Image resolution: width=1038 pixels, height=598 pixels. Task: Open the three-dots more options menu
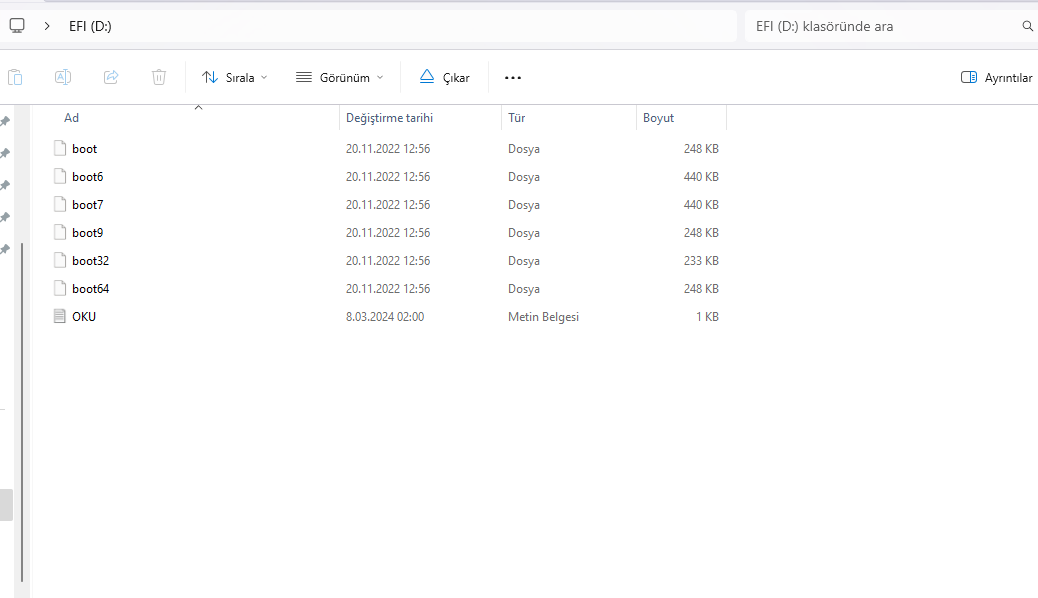pos(513,77)
